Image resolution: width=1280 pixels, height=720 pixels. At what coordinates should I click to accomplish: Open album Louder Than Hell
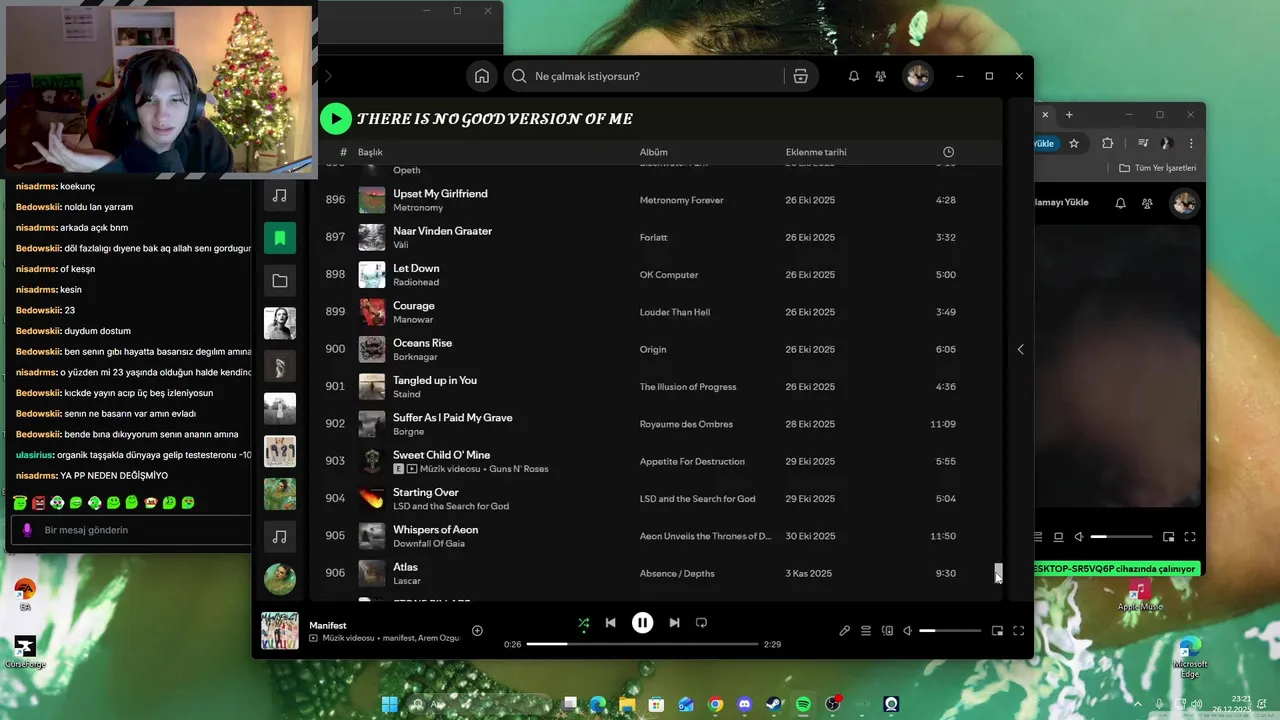point(675,312)
